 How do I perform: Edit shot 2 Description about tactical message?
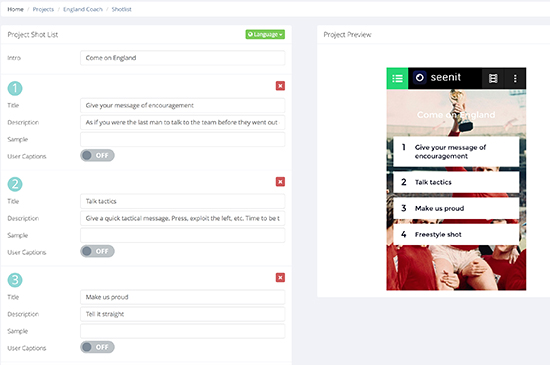point(183,218)
